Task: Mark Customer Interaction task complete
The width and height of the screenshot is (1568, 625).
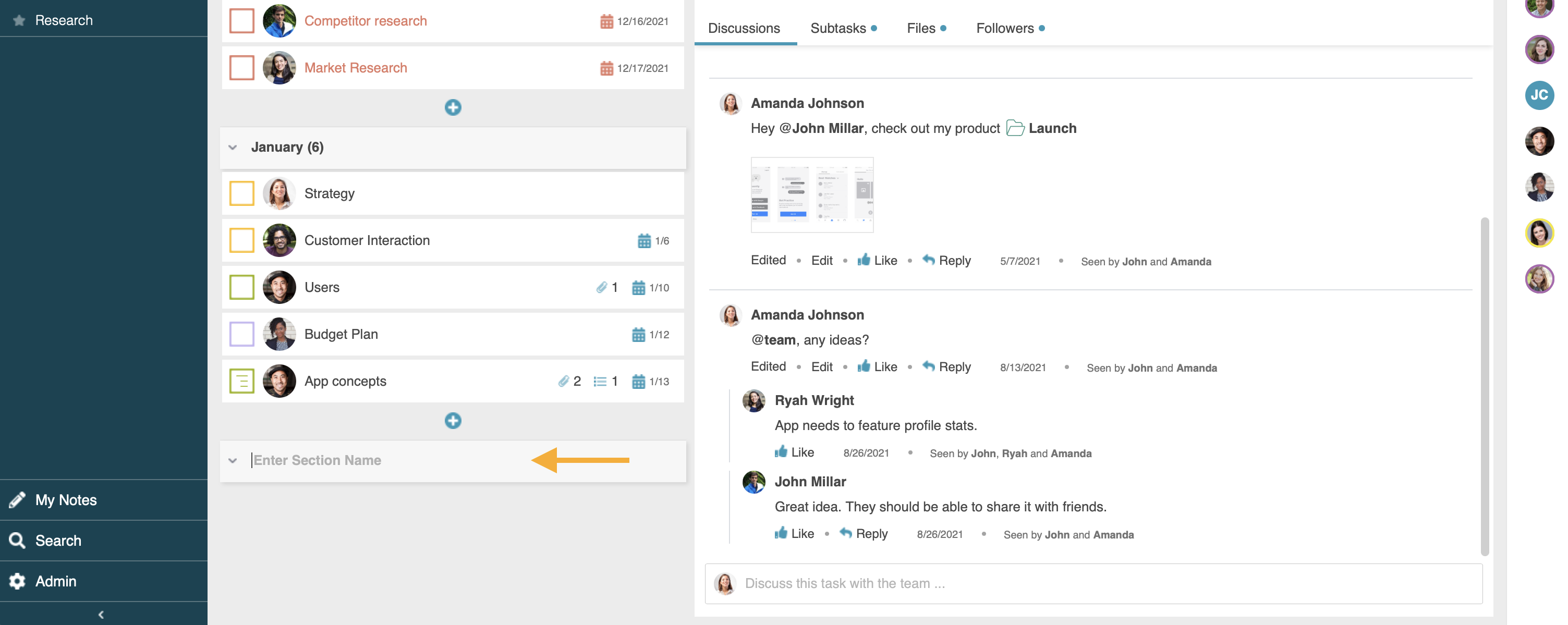Action: pyautogui.click(x=241, y=240)
